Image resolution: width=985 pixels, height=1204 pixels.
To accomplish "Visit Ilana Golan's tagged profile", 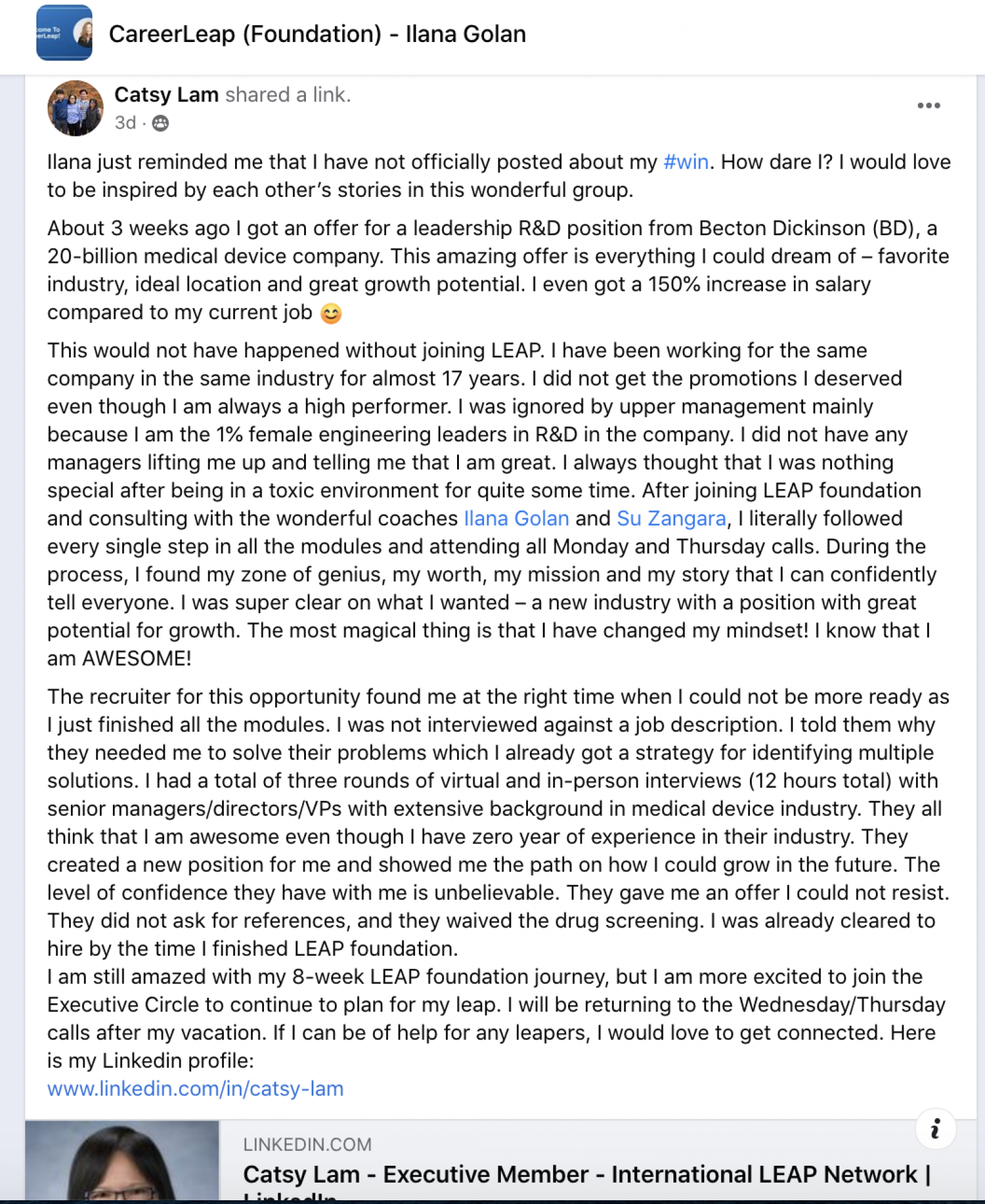I will [x=516, y=519].
